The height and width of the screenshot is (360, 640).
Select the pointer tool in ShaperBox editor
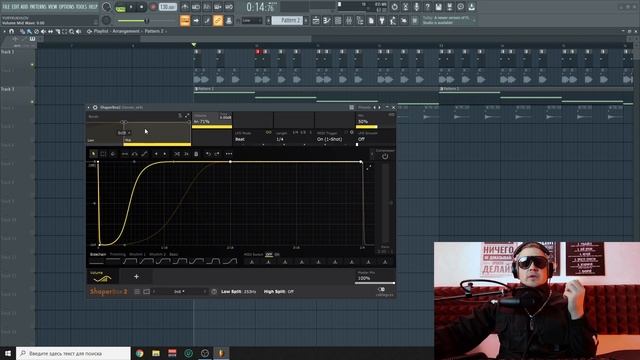[x=93, y=154]
